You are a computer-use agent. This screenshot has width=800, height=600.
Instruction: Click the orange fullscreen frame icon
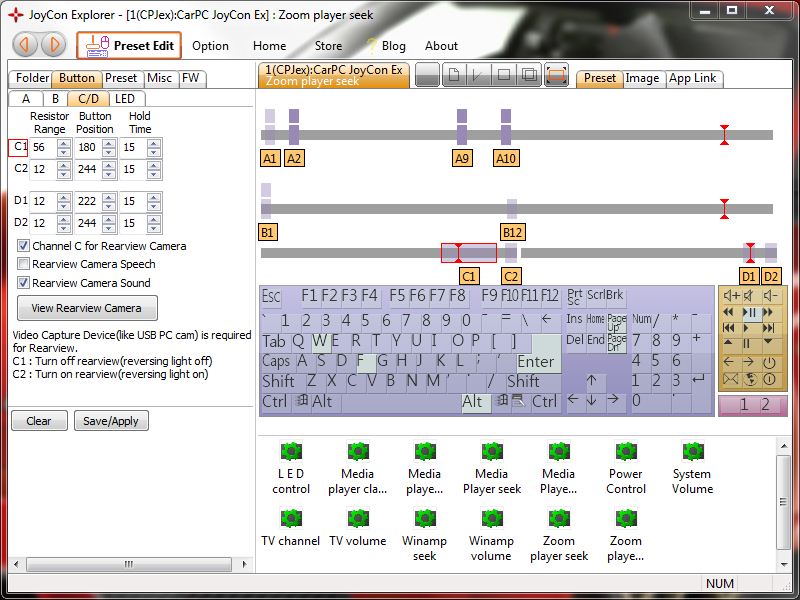556,76
